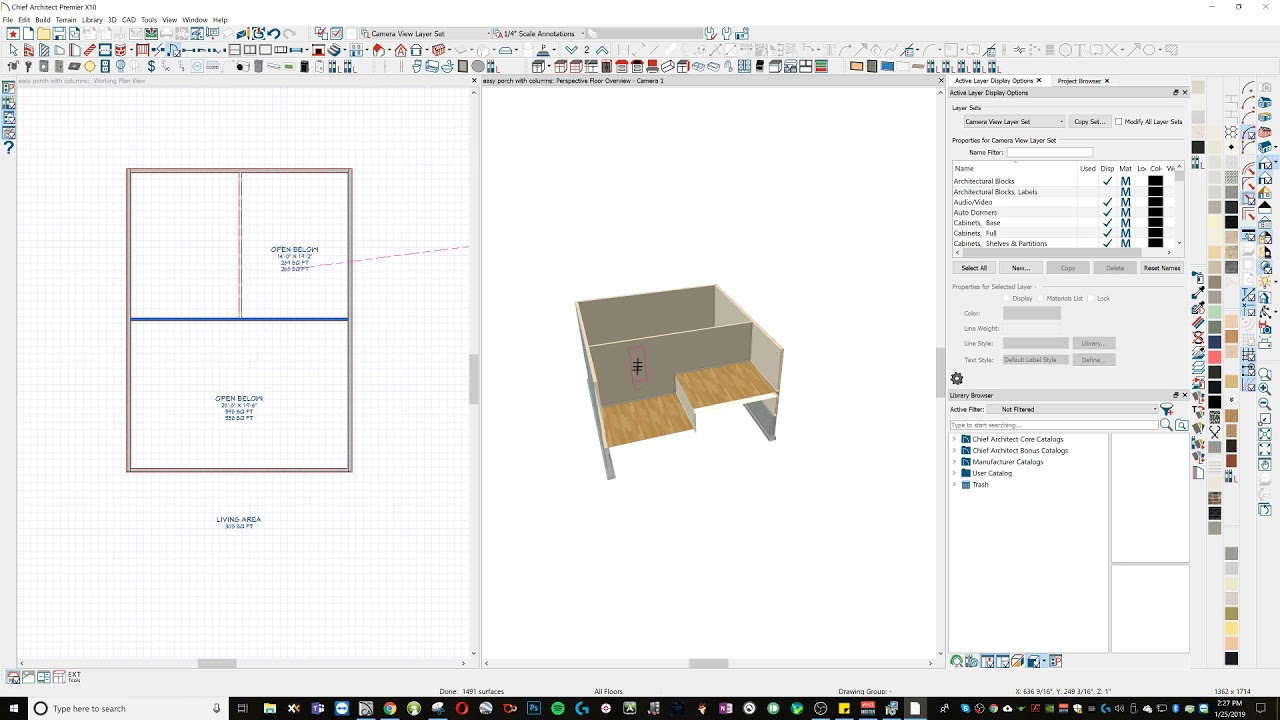Click the Down One Floor arrow icon
This screenshot has width=1280, height=720.
pyautogui.click(x=572, y=50)
